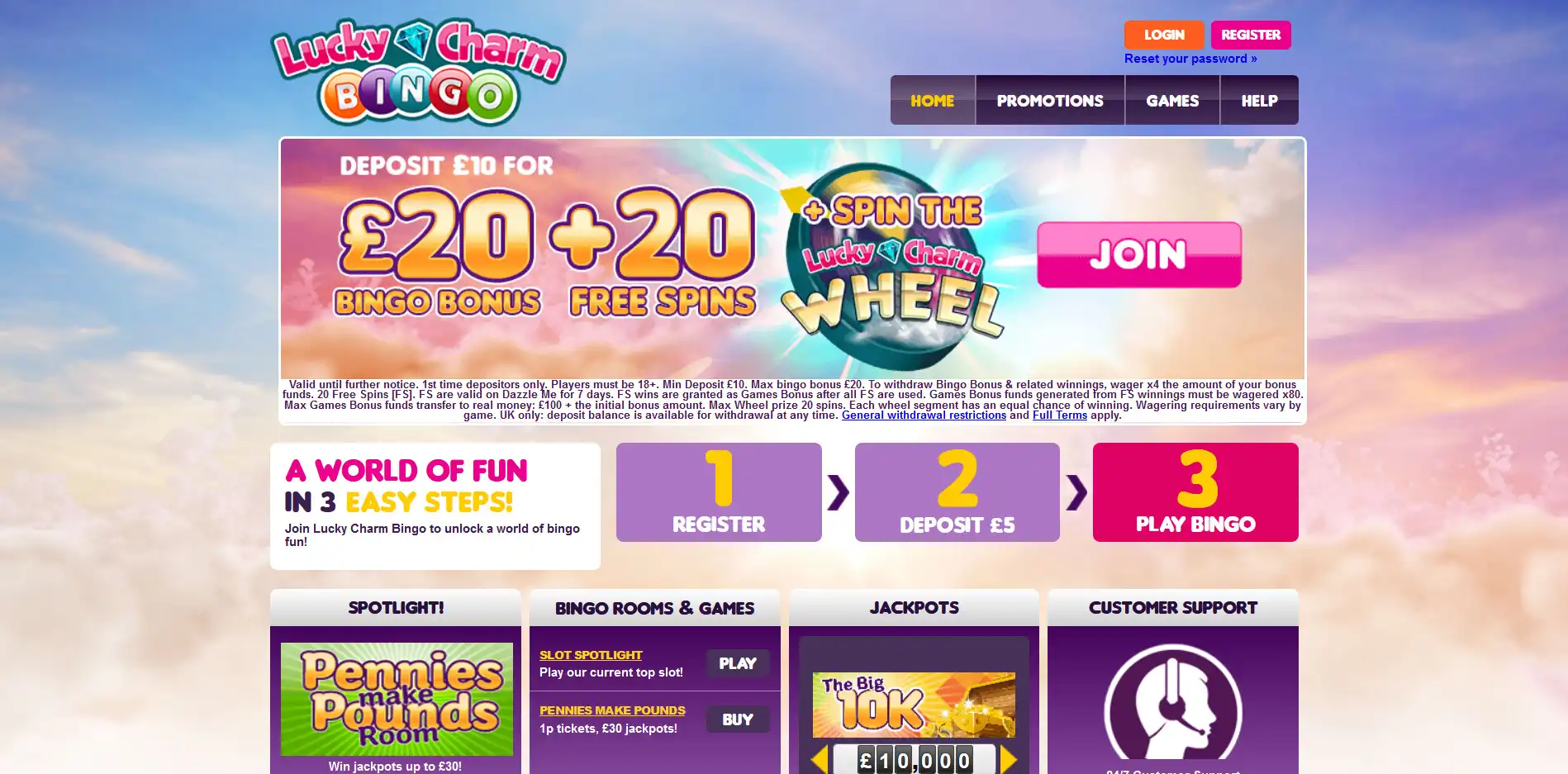The image size is (1568, 774).
Task: Select the HOME menu item
Action: (933, 101)
